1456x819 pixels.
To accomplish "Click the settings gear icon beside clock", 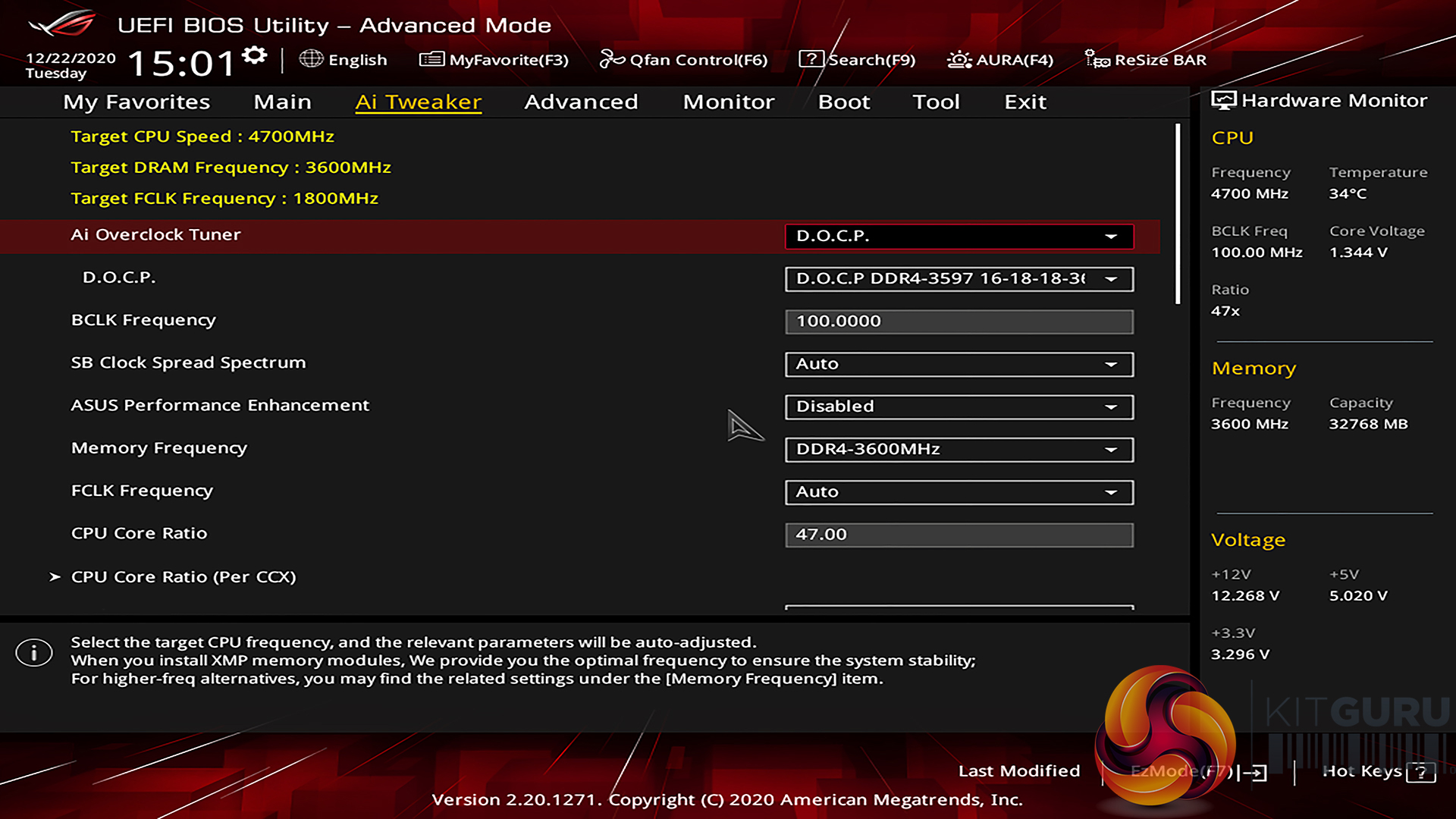I will click(x=255, y=55).
